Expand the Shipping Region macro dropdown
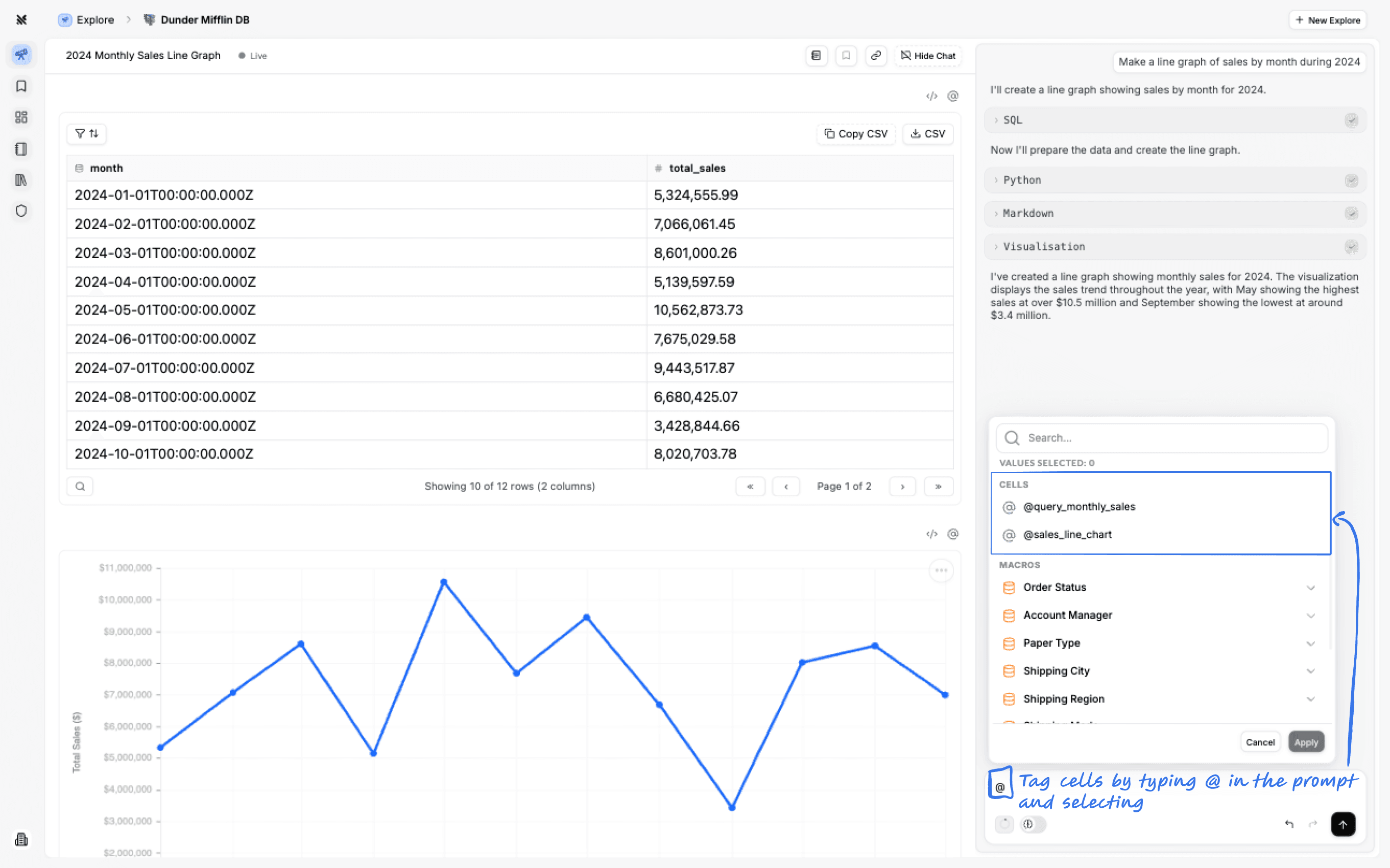This screenshot has width=1390, height=868. point(1311,698)
